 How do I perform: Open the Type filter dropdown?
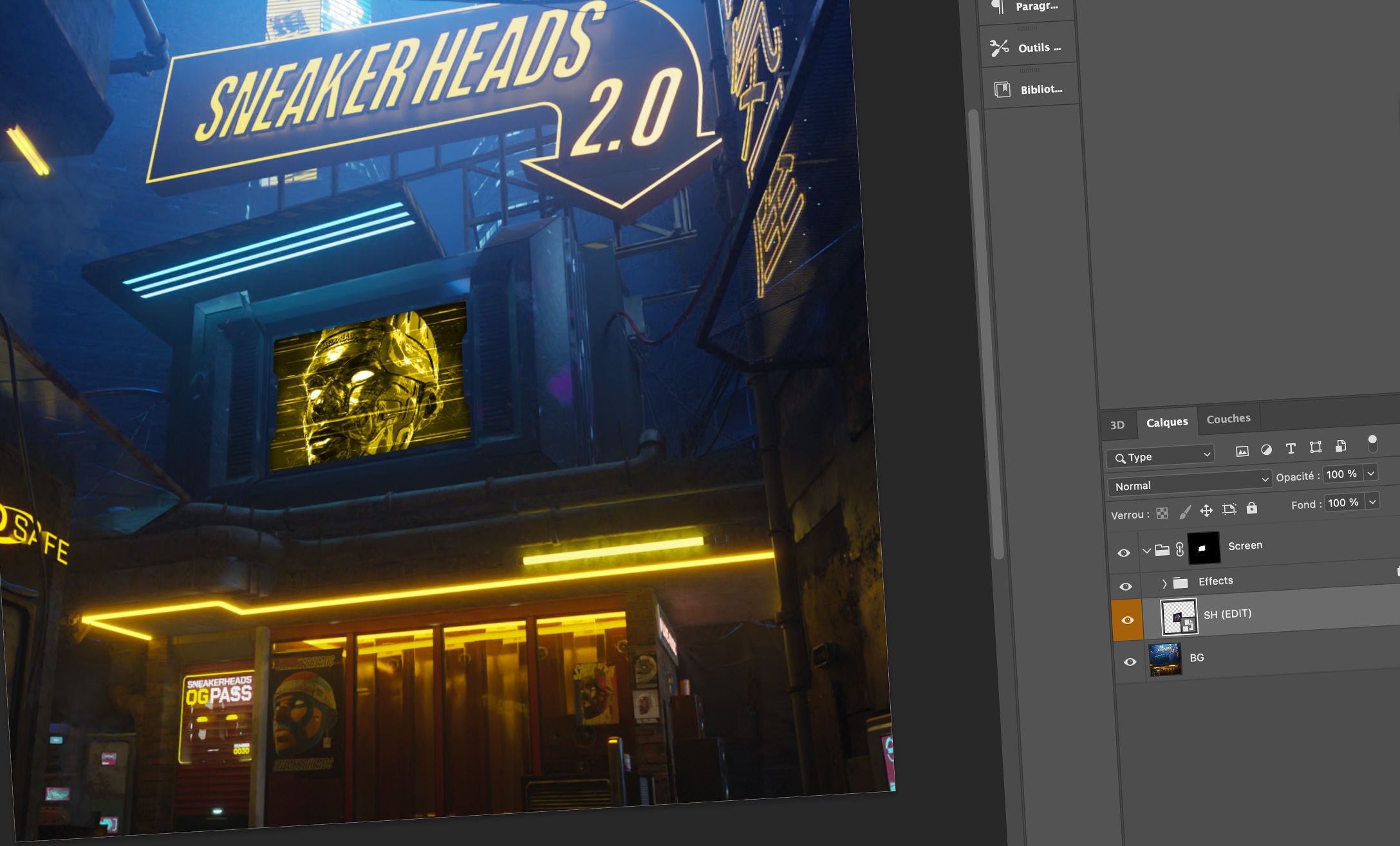click(x=1160, y=456)
